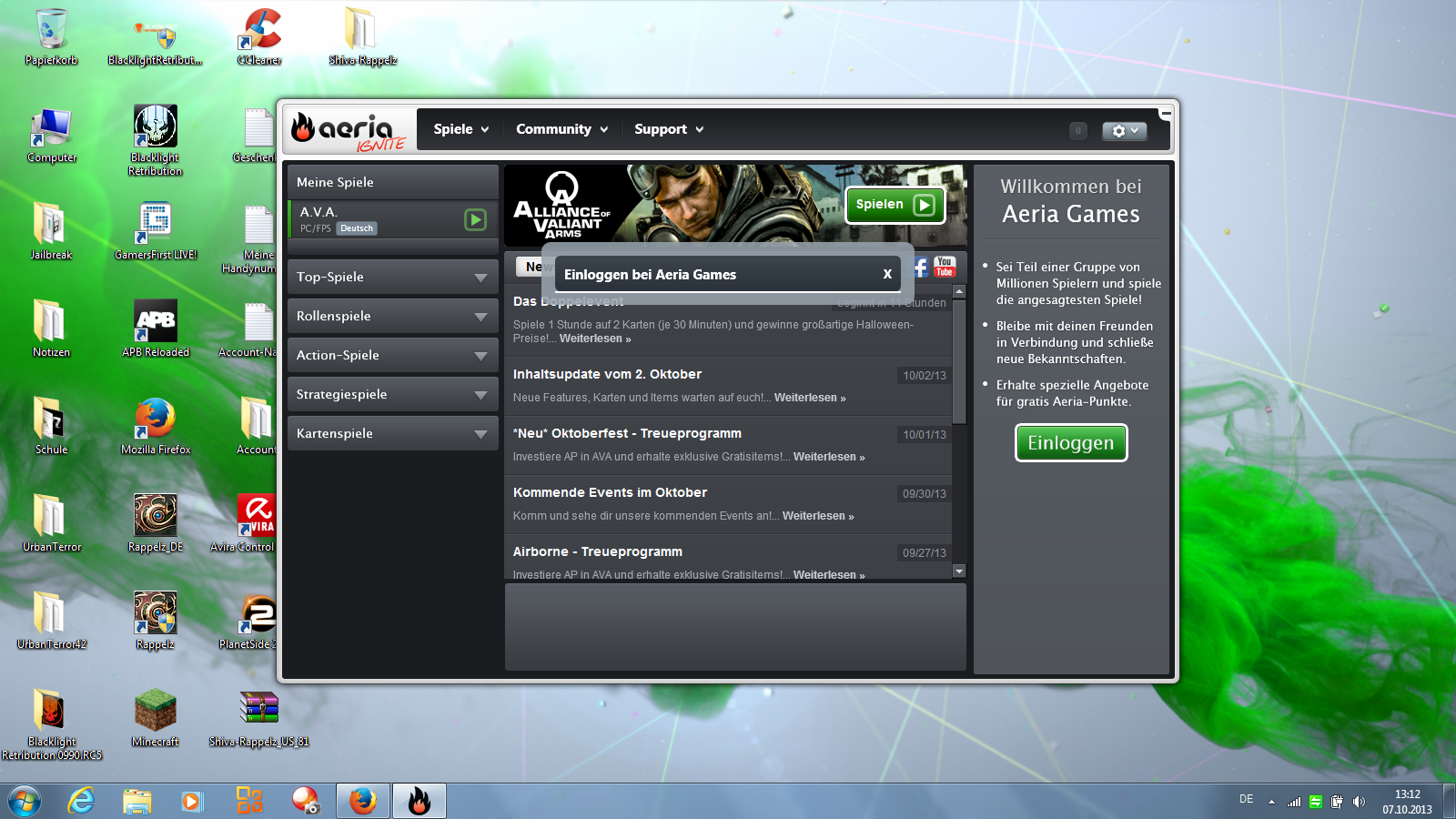Open the Support menu

pos(669,129)
